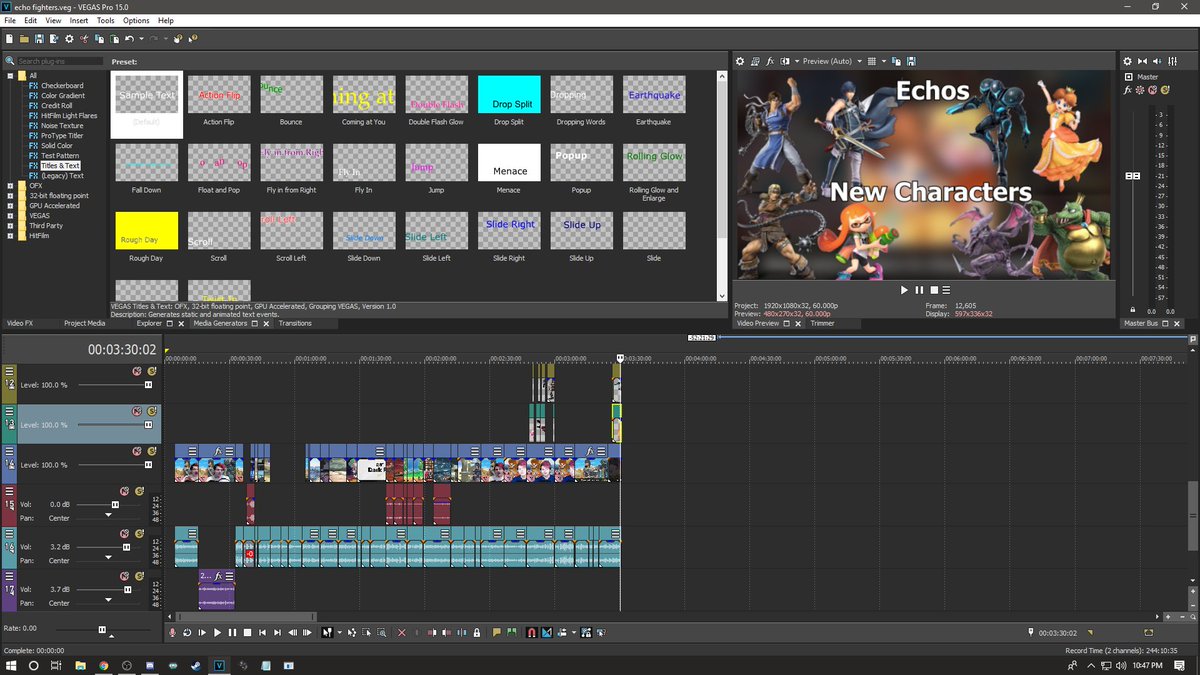Switch to the Transitions tab
The image size is (1200, 675).
tap(295, 323)
